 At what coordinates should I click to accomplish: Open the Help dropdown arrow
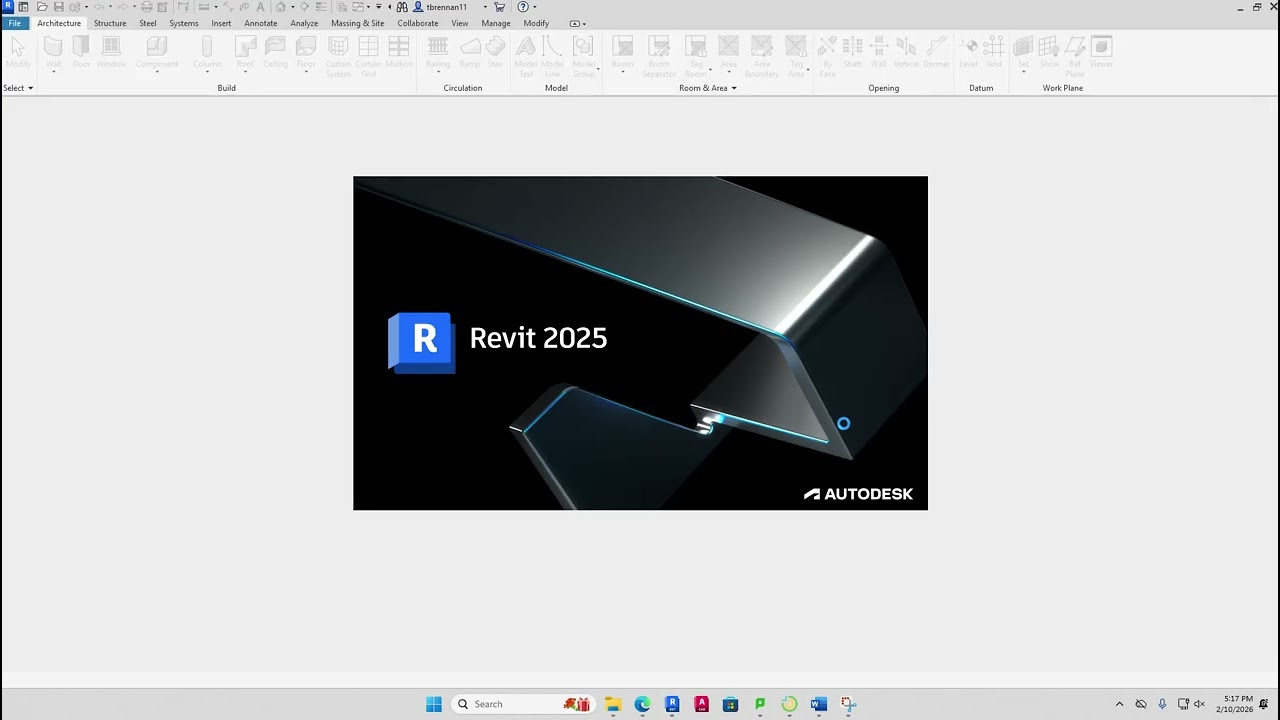click(535, 7)
